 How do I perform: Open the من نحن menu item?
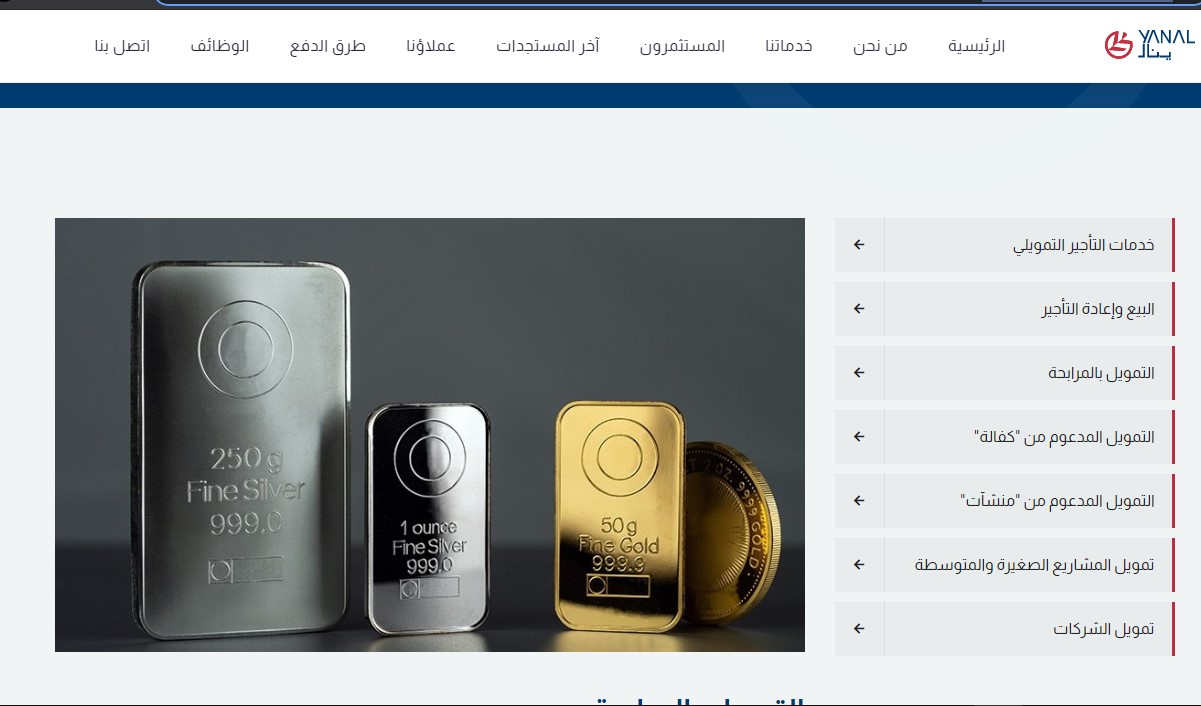click(880, 46)
